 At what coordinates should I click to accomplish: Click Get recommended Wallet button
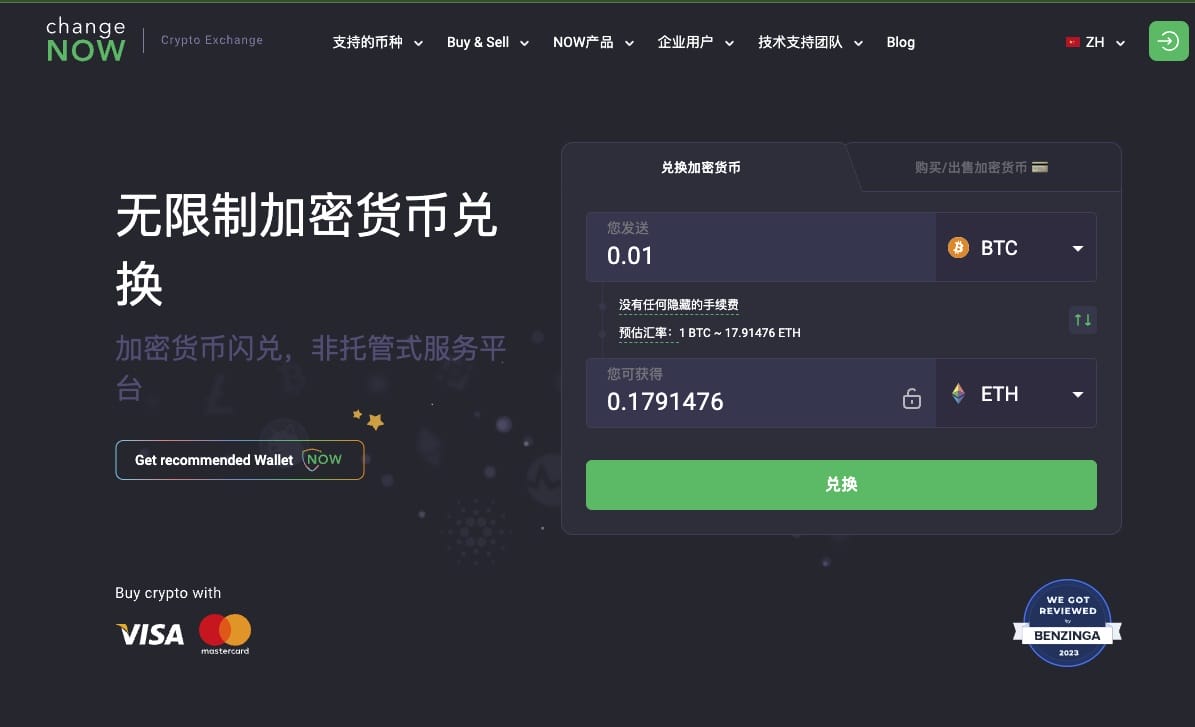(239, 460)
